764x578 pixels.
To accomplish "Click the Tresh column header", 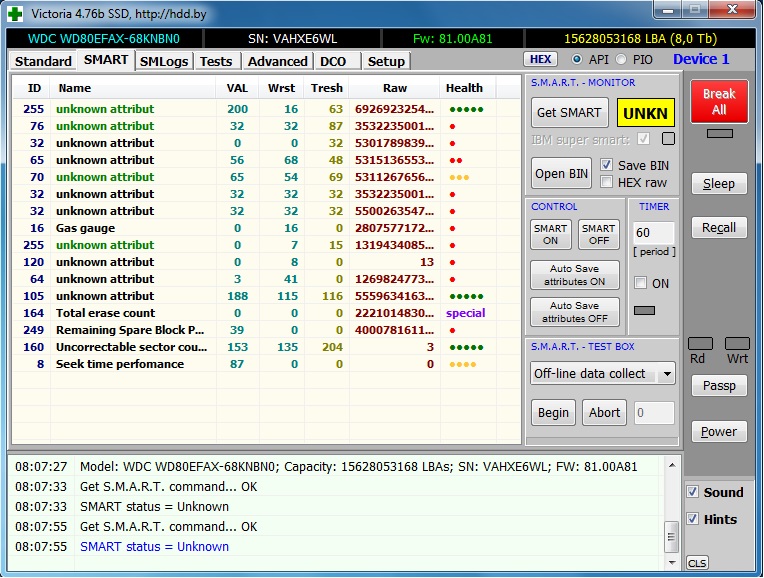I will [327, 88].
